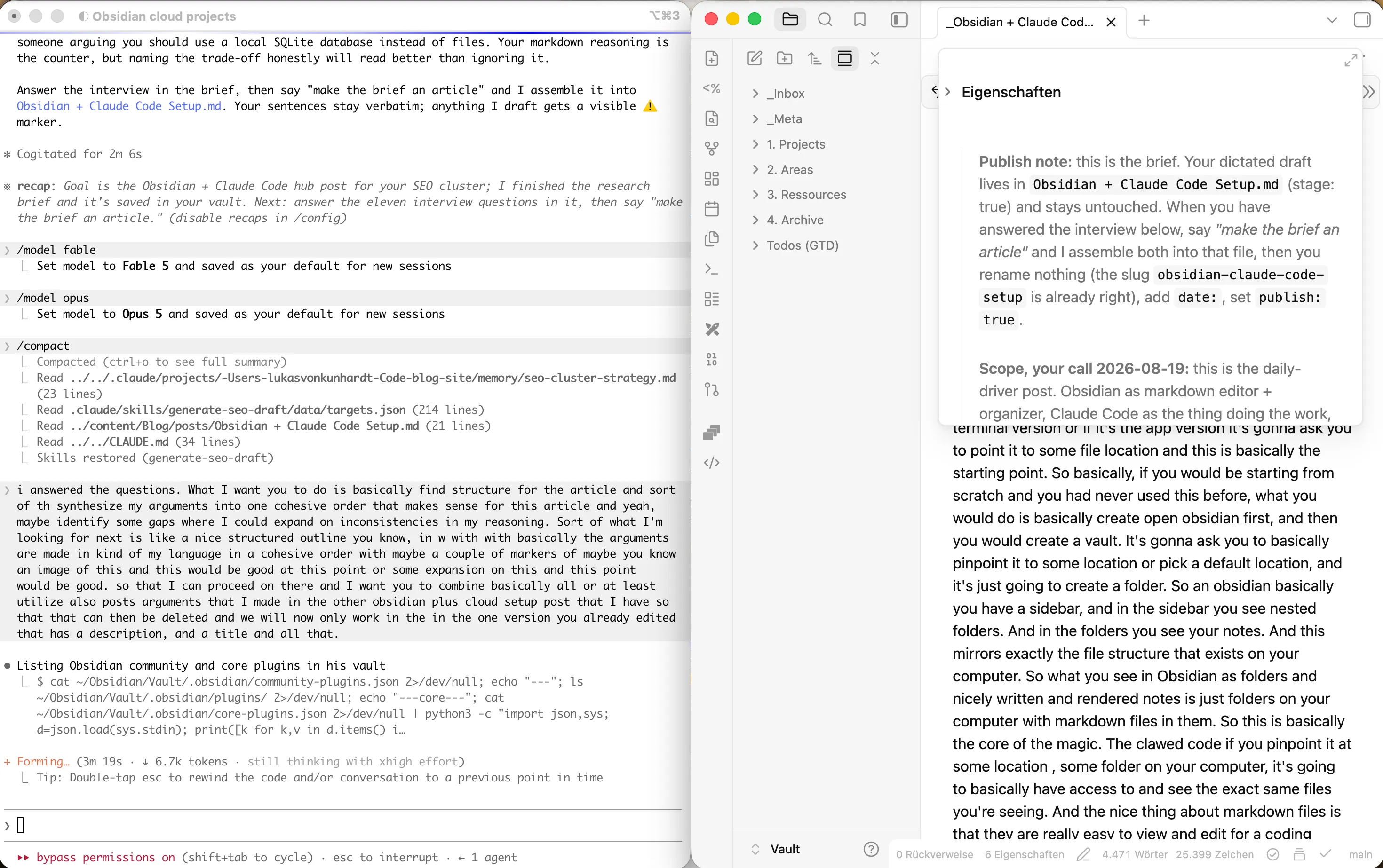Click the 0 Rückverweise status item
Screen dimensions: 1383x868
[934, 855]
